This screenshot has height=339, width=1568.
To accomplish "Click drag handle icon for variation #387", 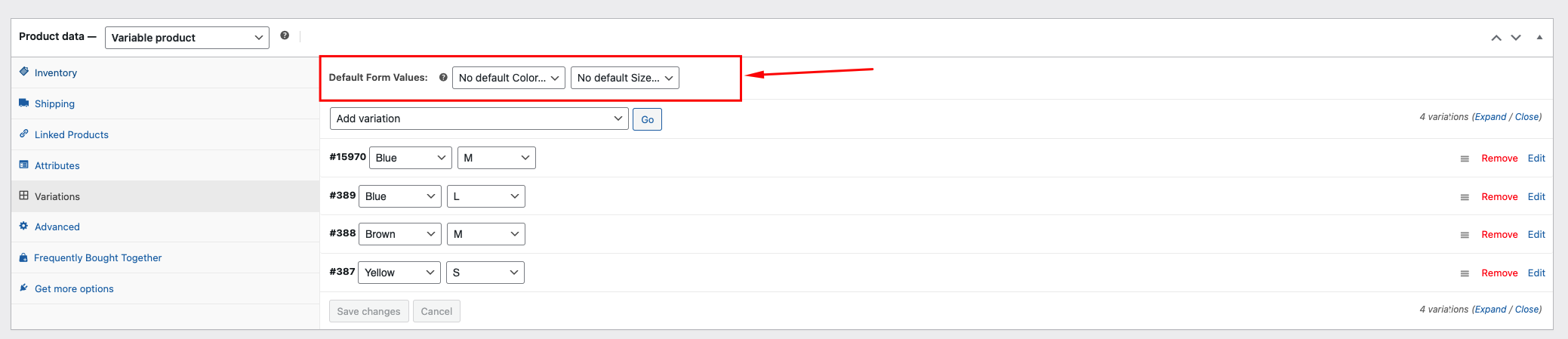I will (x=1465, y=273).
